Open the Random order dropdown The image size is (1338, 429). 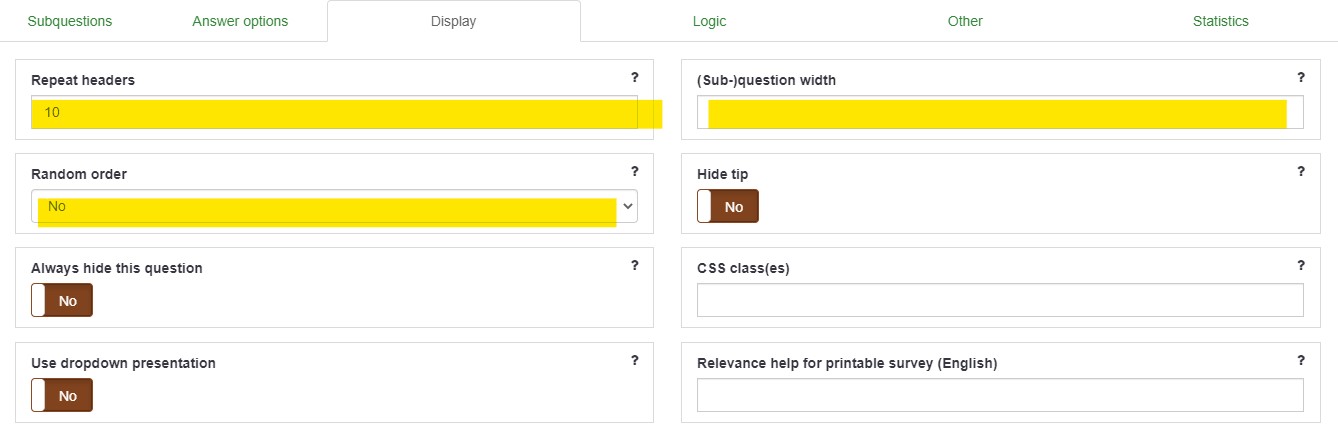click(334, 206)
